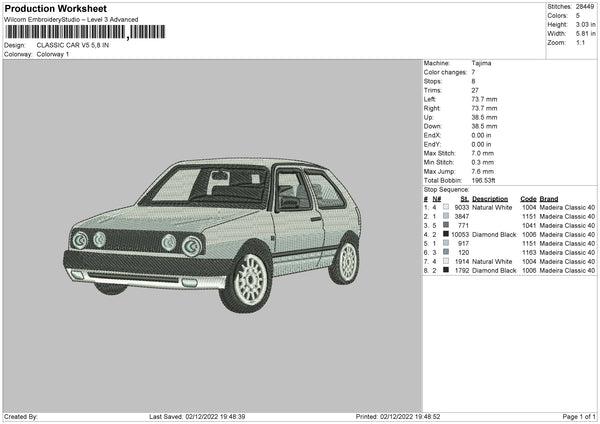Click the Description column header

[x=490, y=198]
